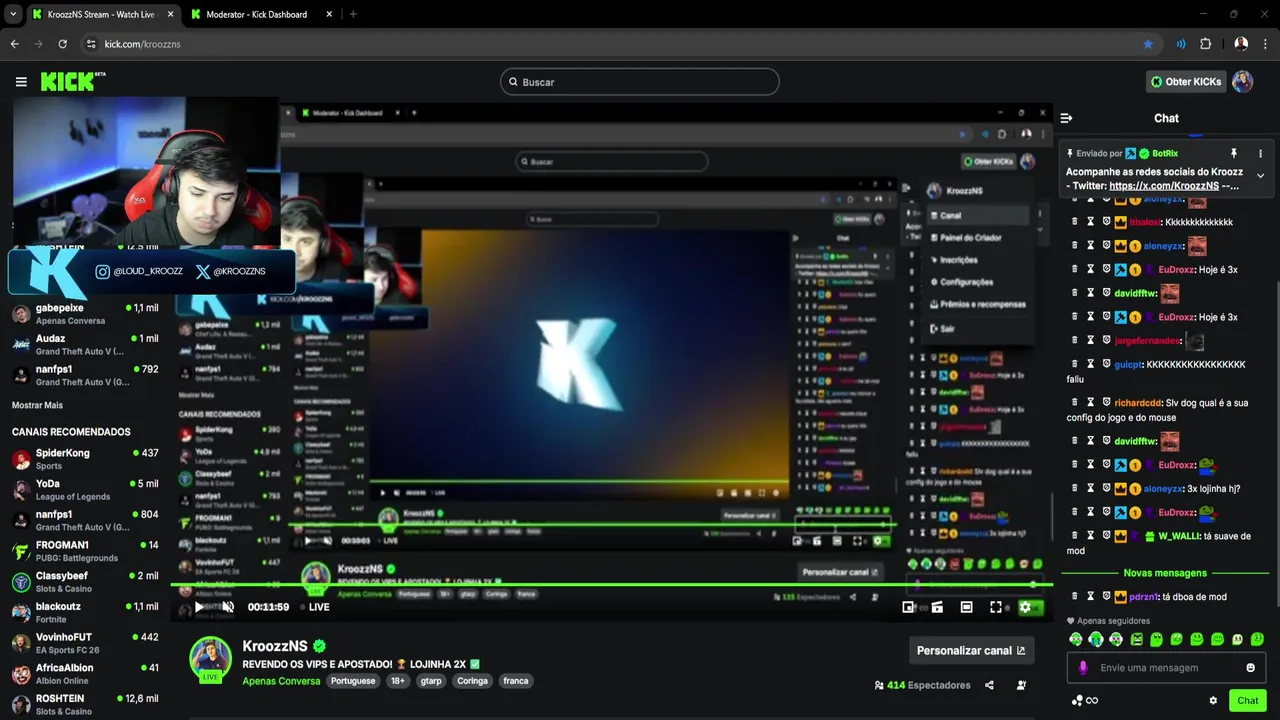
Task: Click the KICK logo to go home
Action: coord(72,81)
